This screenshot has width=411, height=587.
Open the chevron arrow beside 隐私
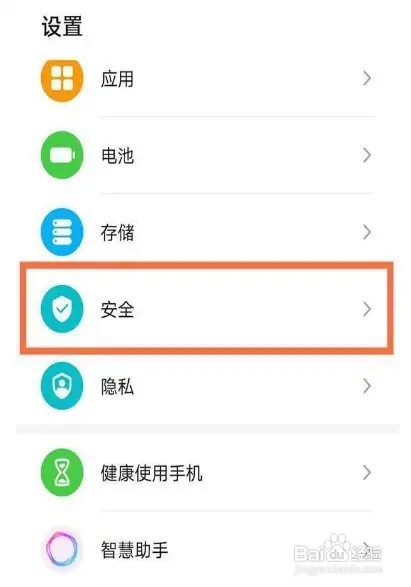[367, 386]
